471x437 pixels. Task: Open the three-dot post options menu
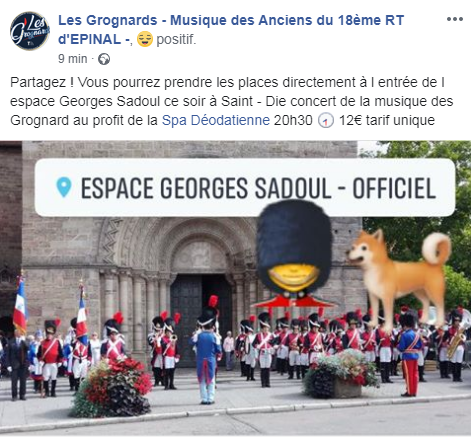pyautogui.click(x=455, y=19)
